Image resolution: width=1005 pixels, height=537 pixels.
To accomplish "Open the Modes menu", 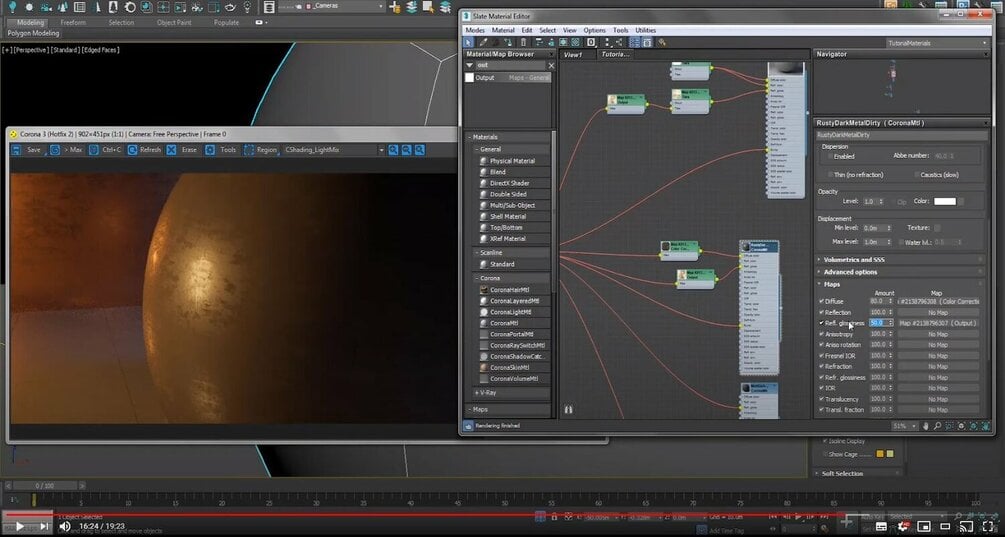I will pos(475,30).
